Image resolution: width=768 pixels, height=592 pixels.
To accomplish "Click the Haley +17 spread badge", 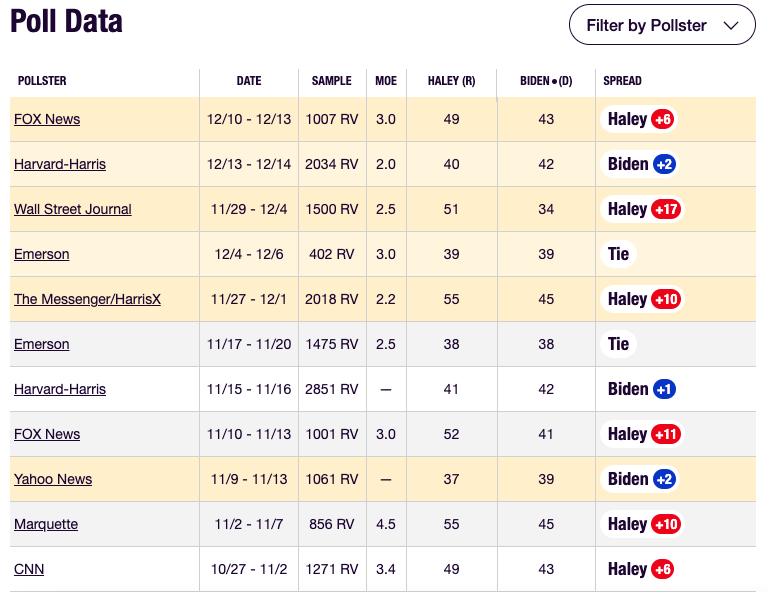I will tap(642, 209).
